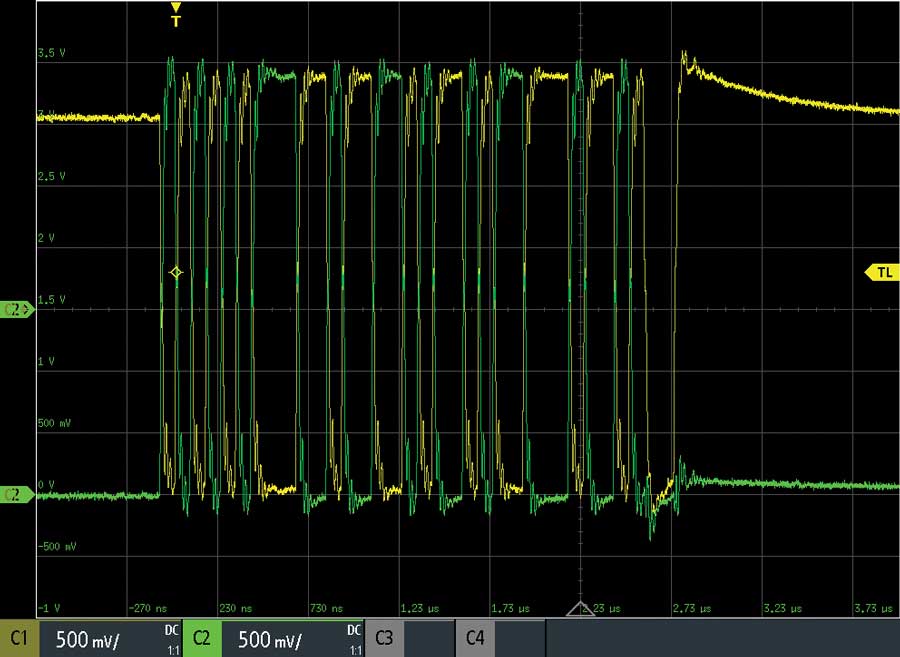Click the C2 1:1 probe ratio
Viewport: 900px width, 657px height.
click(x=354, y=648)
